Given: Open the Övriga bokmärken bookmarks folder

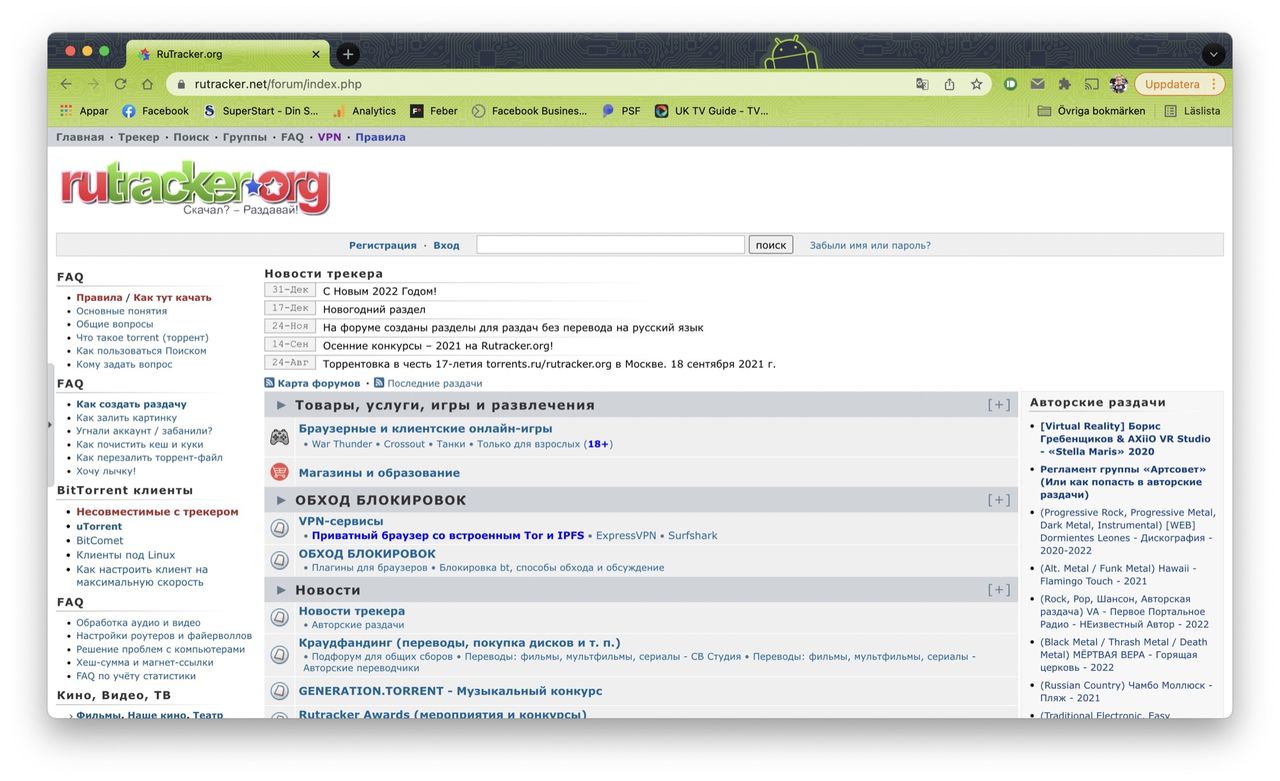Looking at the screenshot, I should pos(1092,111).
